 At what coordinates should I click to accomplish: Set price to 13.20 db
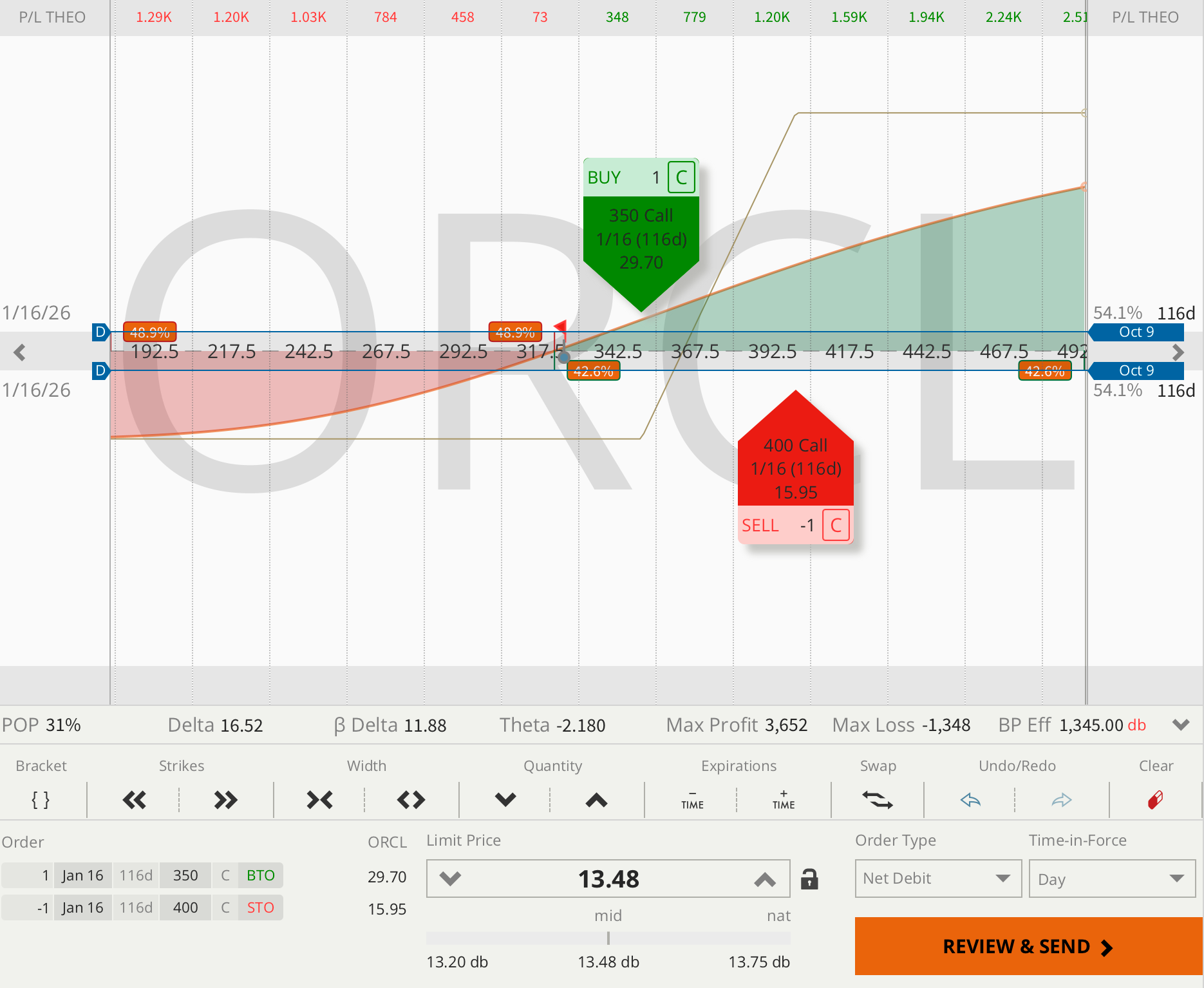(457, 962)
